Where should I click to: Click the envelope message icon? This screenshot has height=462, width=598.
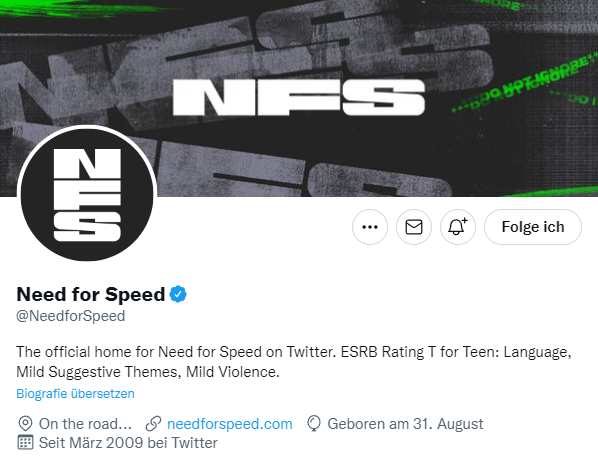coord(414,227)
